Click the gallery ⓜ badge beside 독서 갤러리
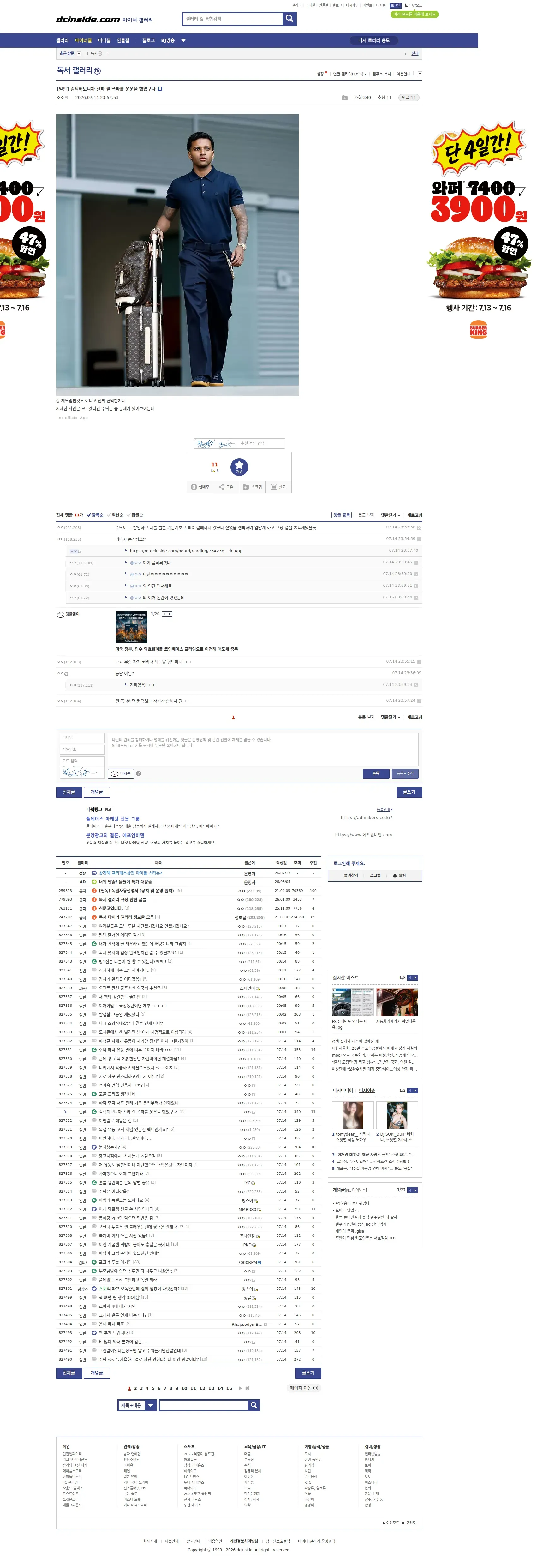The width and height of the screenshot is (537, 1568). click(x=97, y=71)
